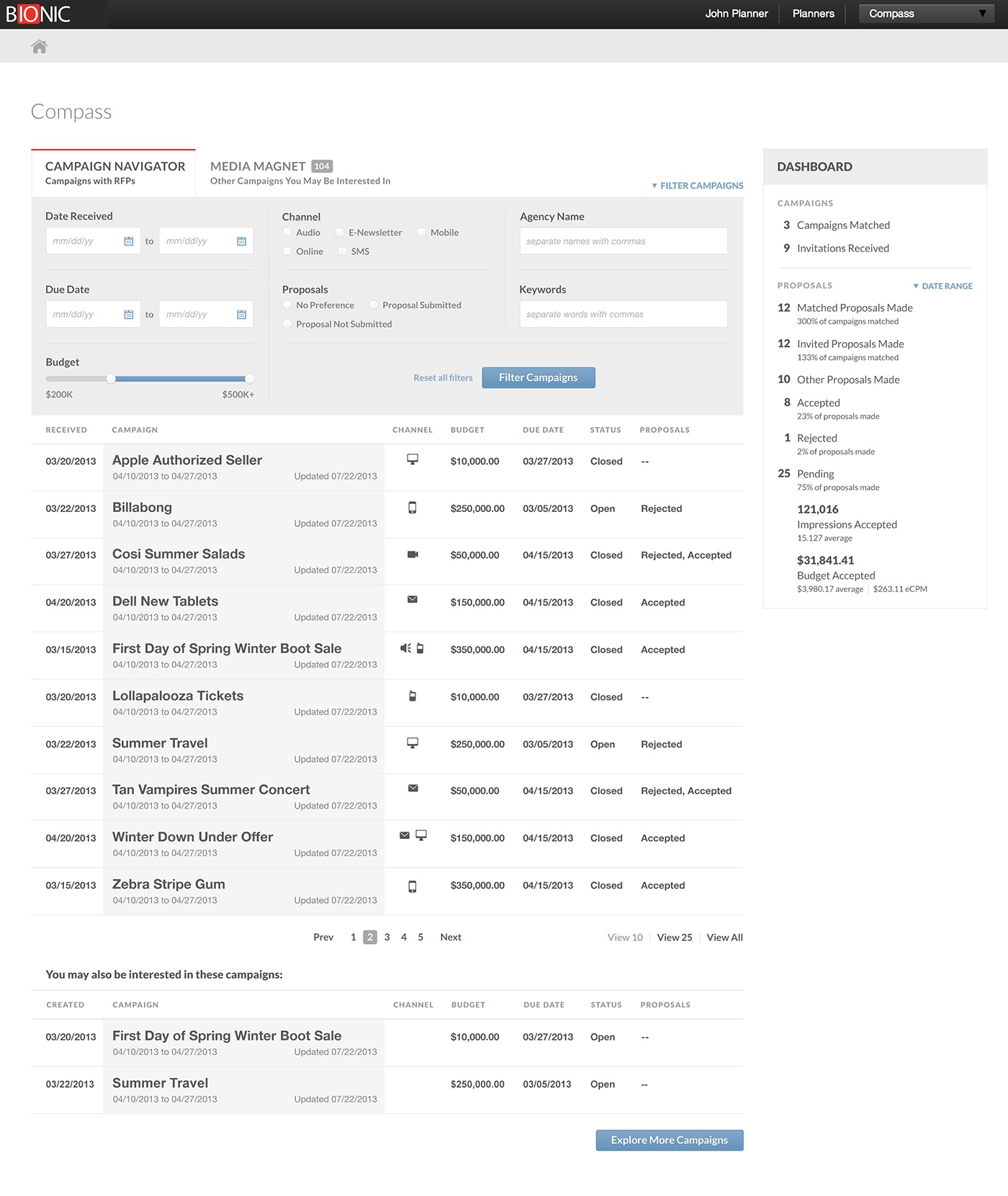Click the mobile channel icon in Billabong row
This screenshot has width=1008, height=1196.
413,508
